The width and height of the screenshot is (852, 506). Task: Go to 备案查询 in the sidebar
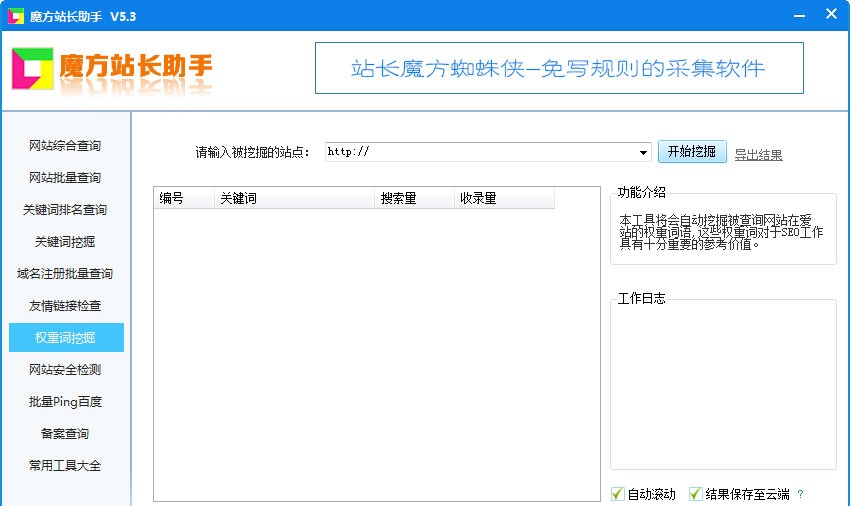65,434
